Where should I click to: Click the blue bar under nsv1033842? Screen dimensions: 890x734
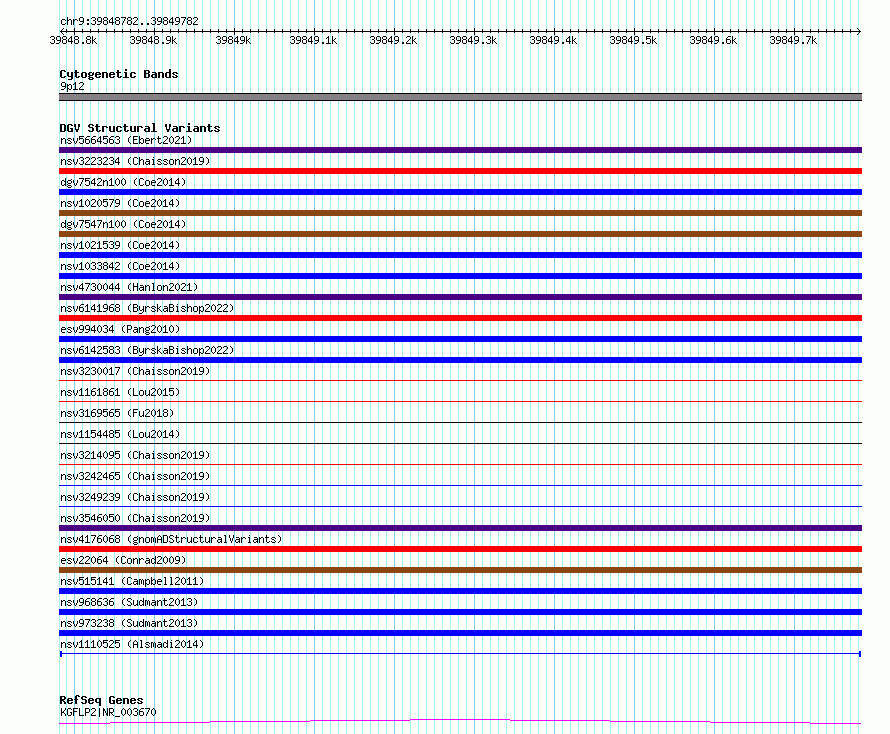(460, 276)
